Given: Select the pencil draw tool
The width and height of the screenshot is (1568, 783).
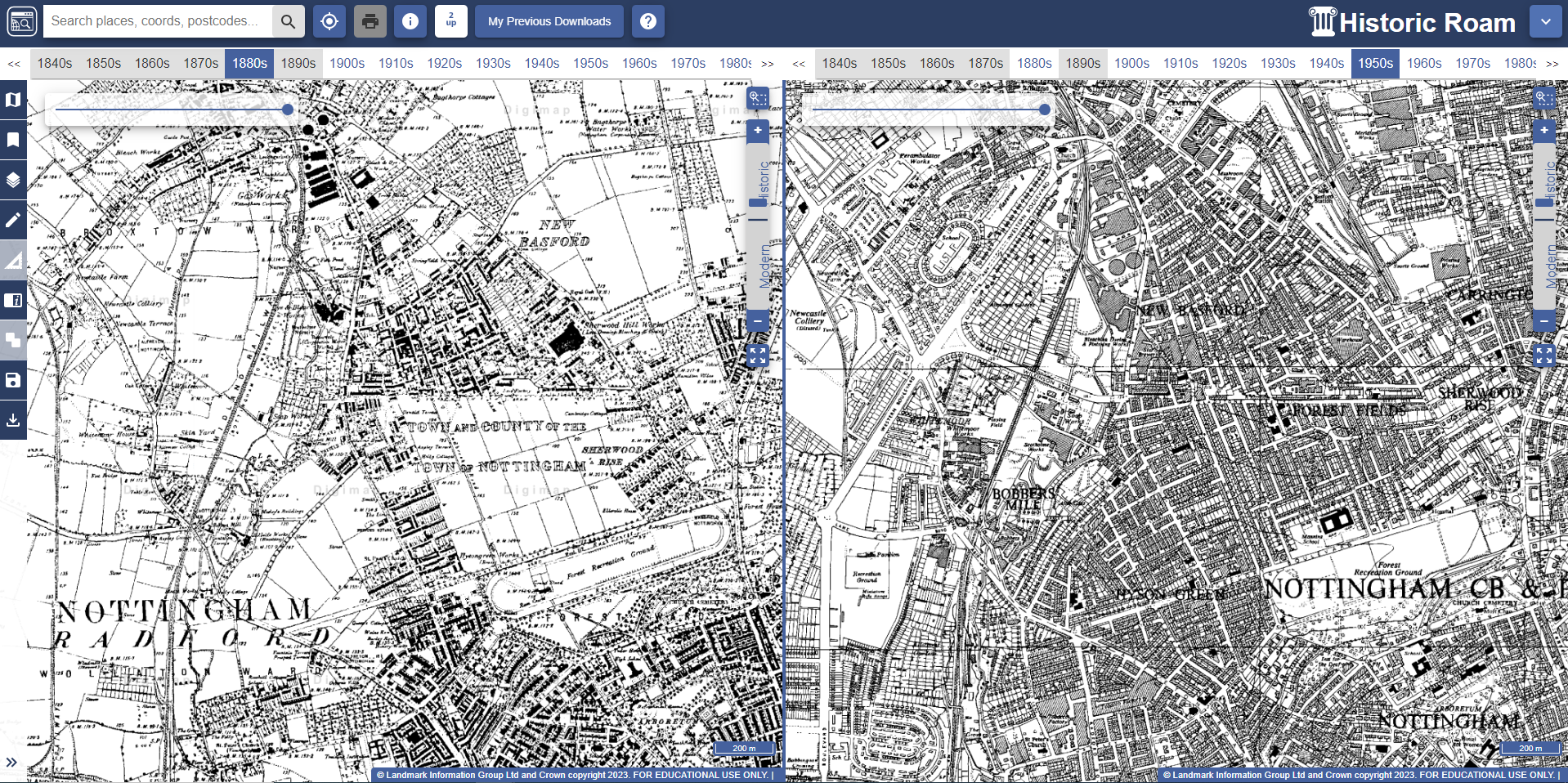Looking at the screenshot, I should [13, 220].
